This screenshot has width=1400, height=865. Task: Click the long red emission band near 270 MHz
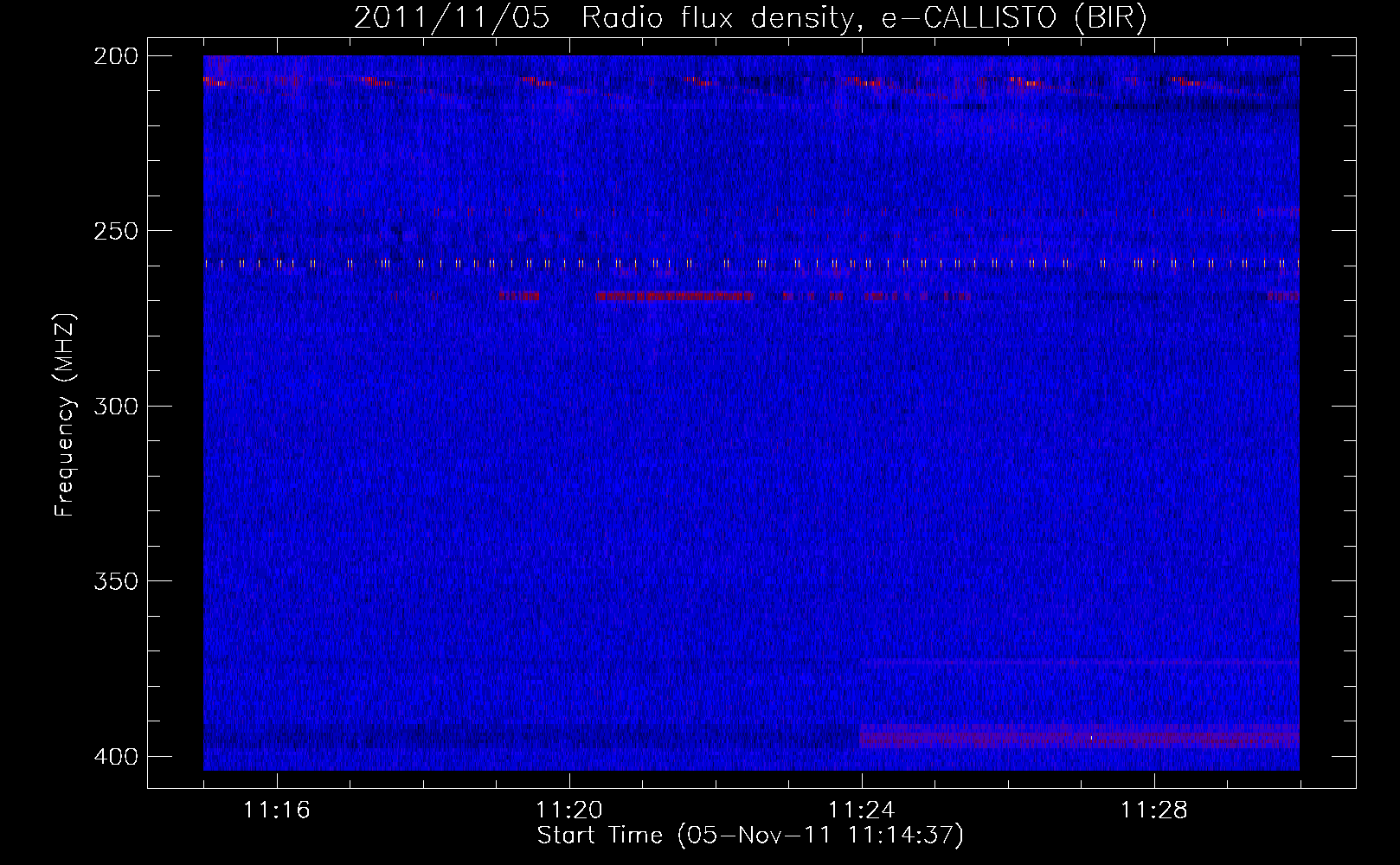674,297
